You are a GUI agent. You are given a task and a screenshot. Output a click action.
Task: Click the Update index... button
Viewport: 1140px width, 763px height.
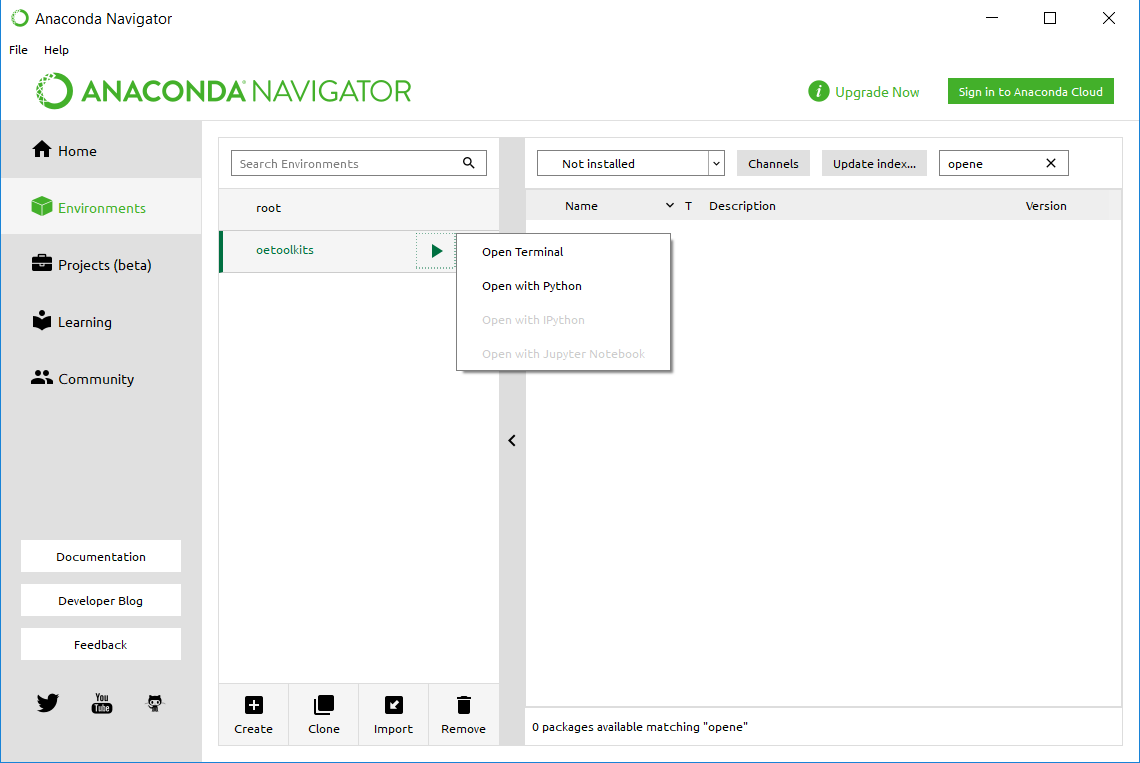pos(874,163)
